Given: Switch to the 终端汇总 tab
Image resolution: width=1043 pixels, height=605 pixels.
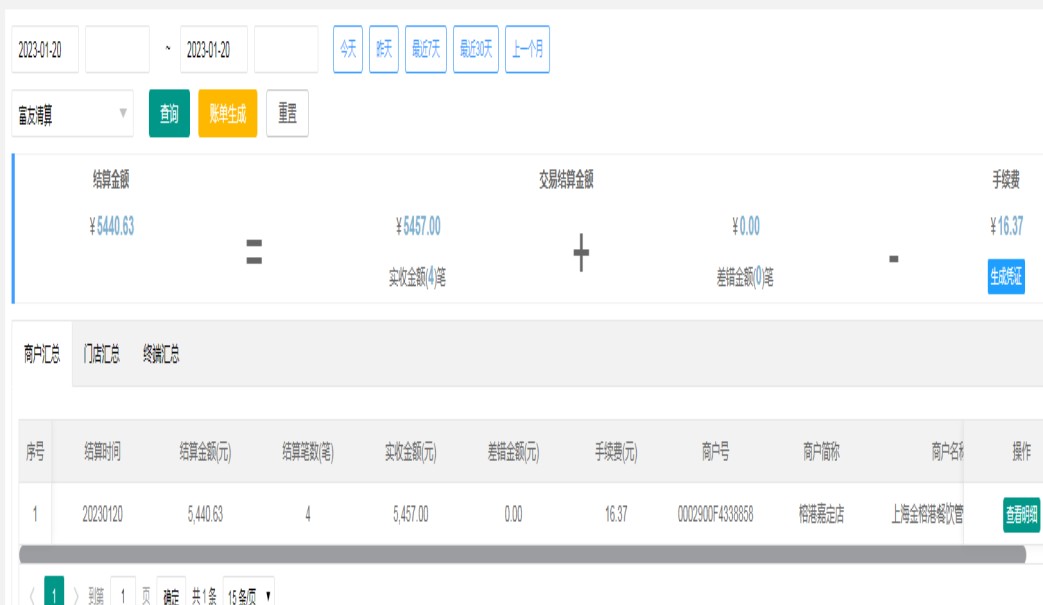Looking at the screenshot, I should tap(160, 354).
